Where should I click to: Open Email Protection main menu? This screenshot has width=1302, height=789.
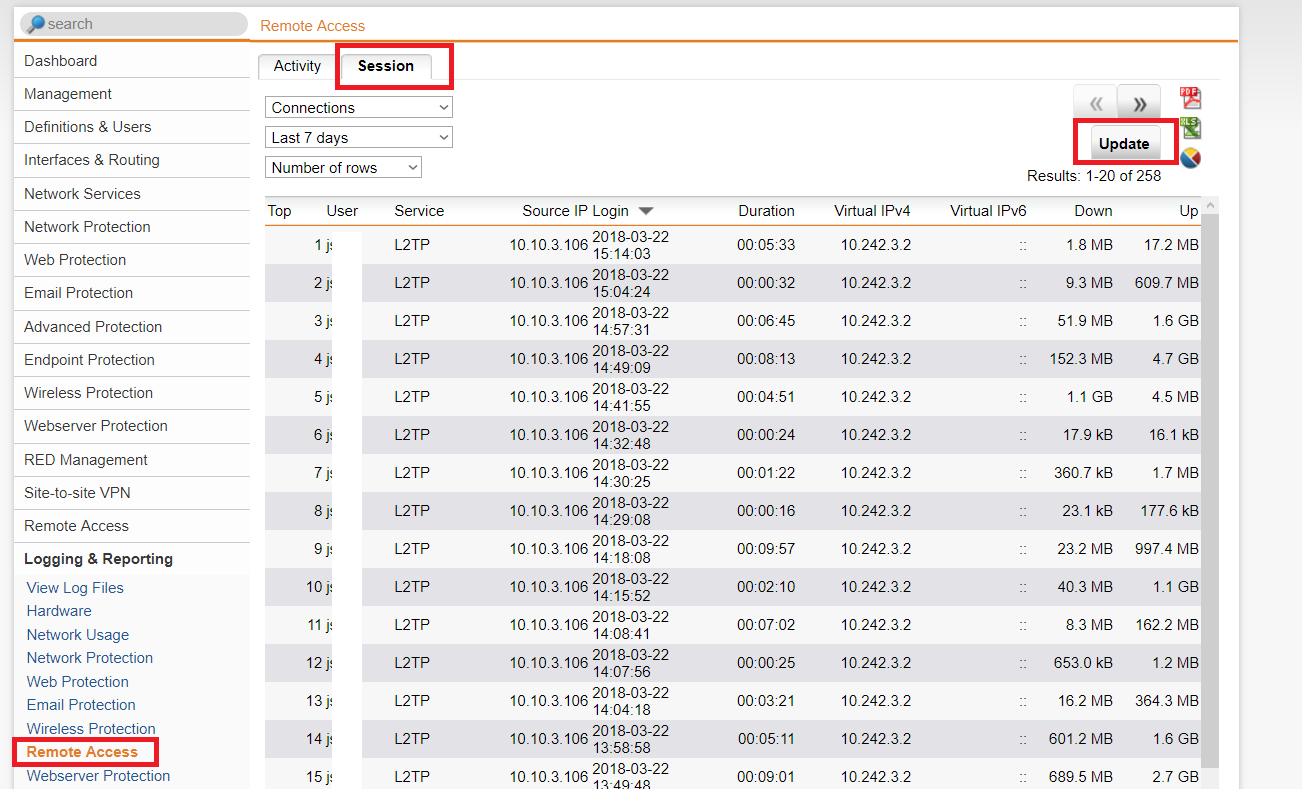pos(132,293)
